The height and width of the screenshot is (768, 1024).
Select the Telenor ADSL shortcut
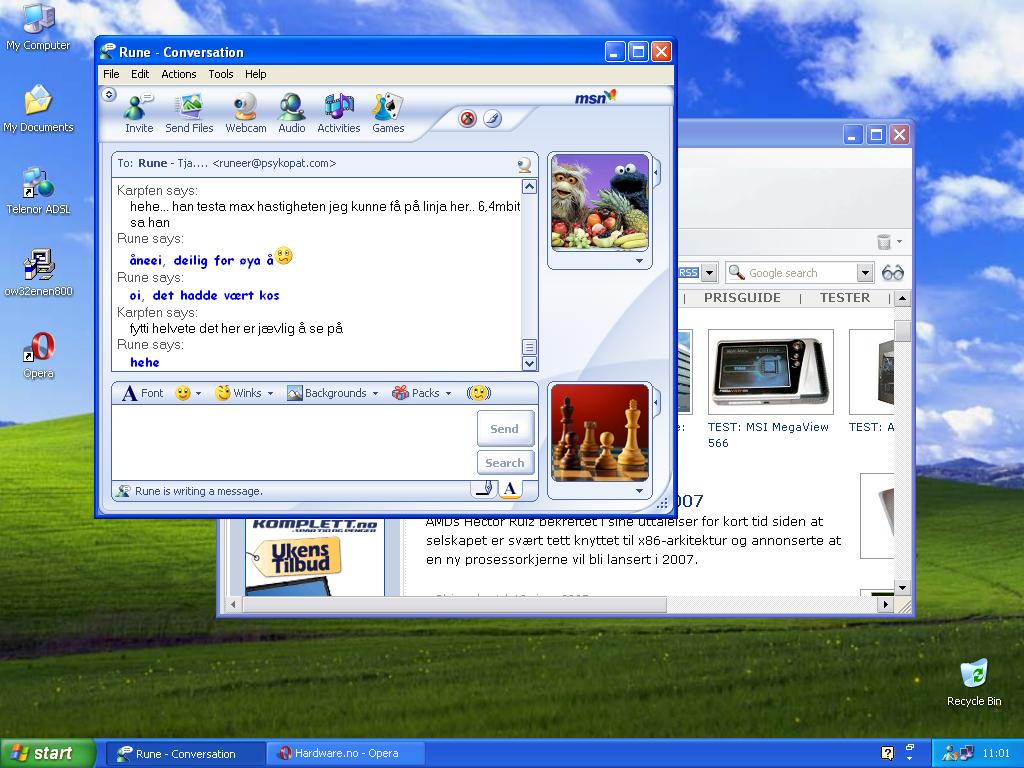38,191
